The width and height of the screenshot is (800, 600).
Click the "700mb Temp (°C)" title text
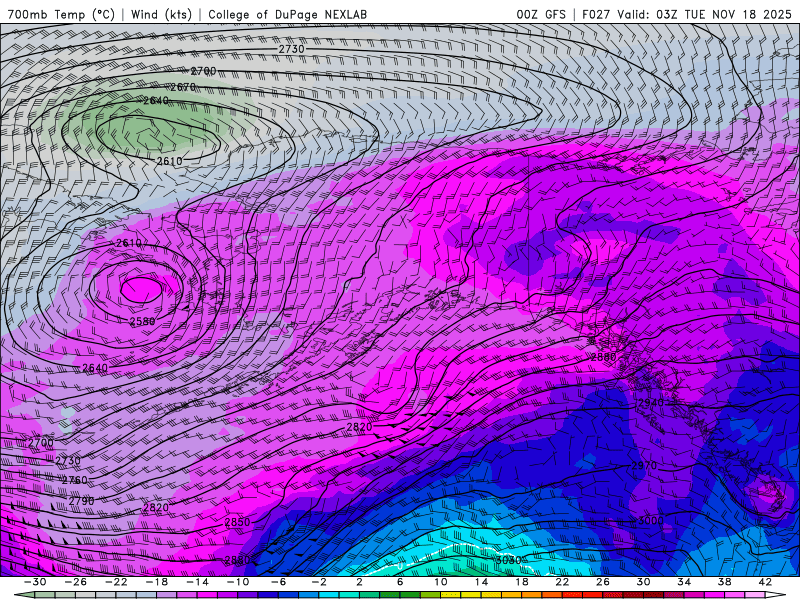[61, 14]
